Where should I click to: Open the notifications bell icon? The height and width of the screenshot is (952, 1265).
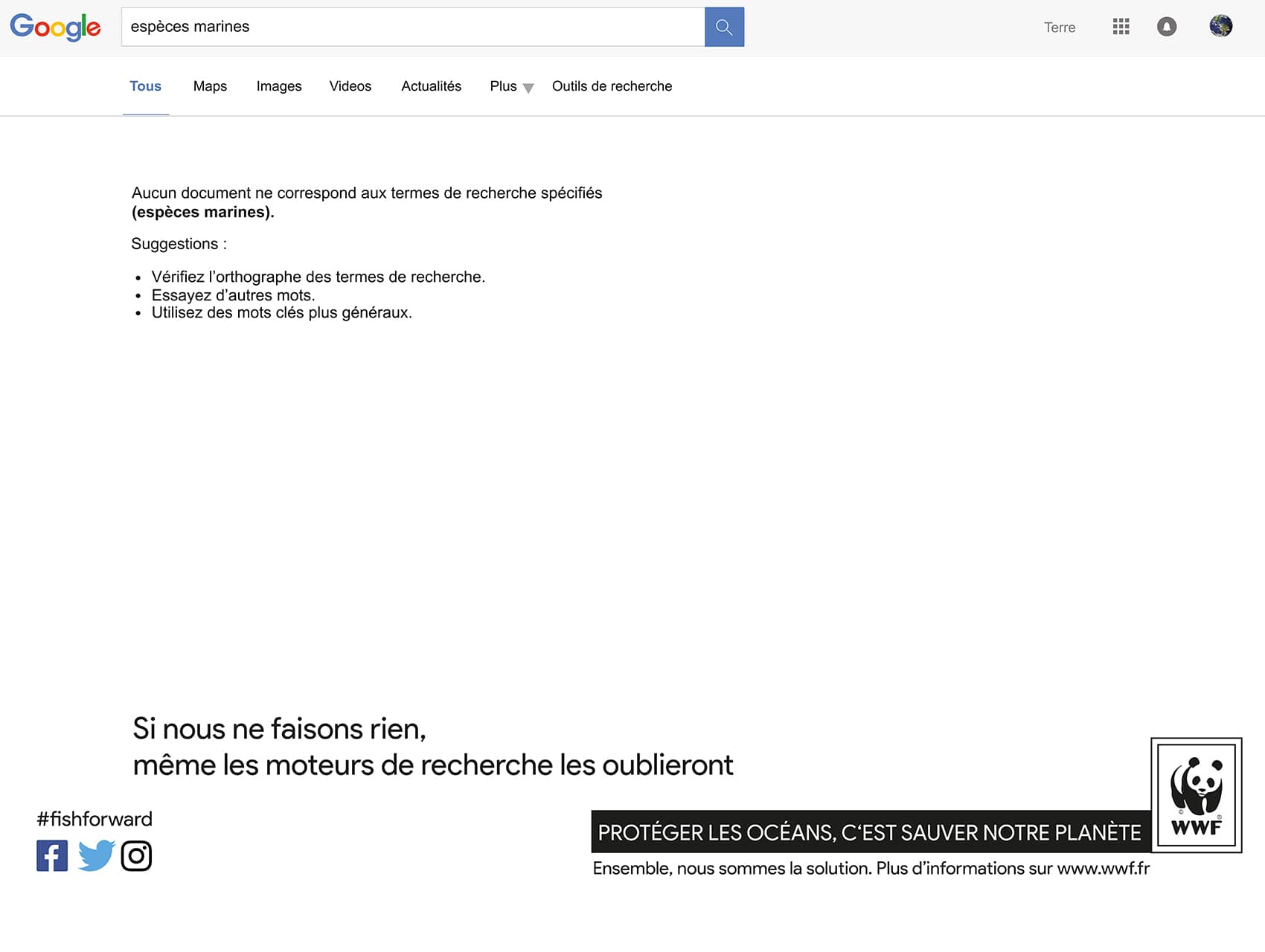[1166, 27]
